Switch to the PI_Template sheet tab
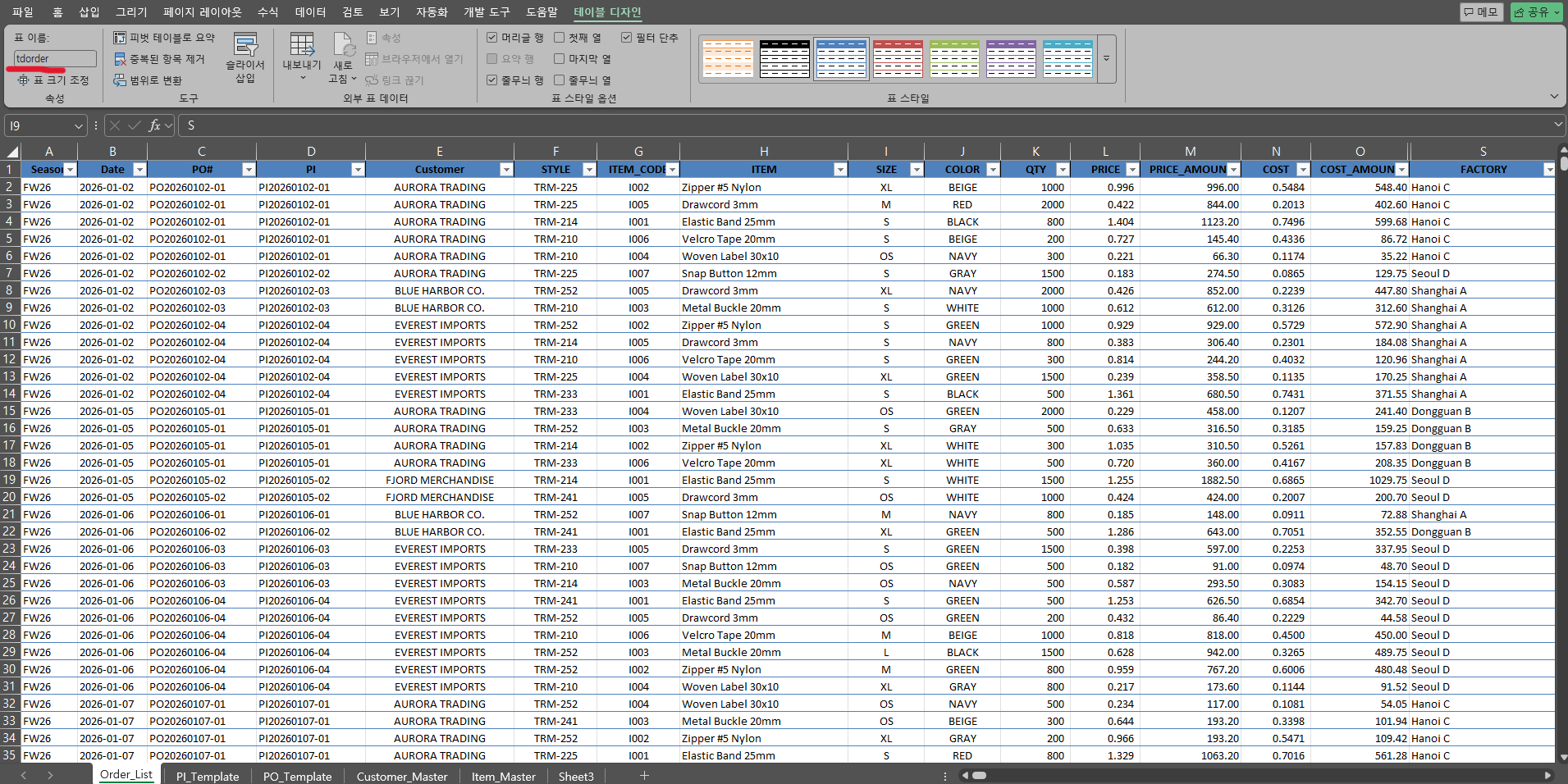Viewport: 1568px width, 784px height. pyautogui.click(x=208, y=776)
